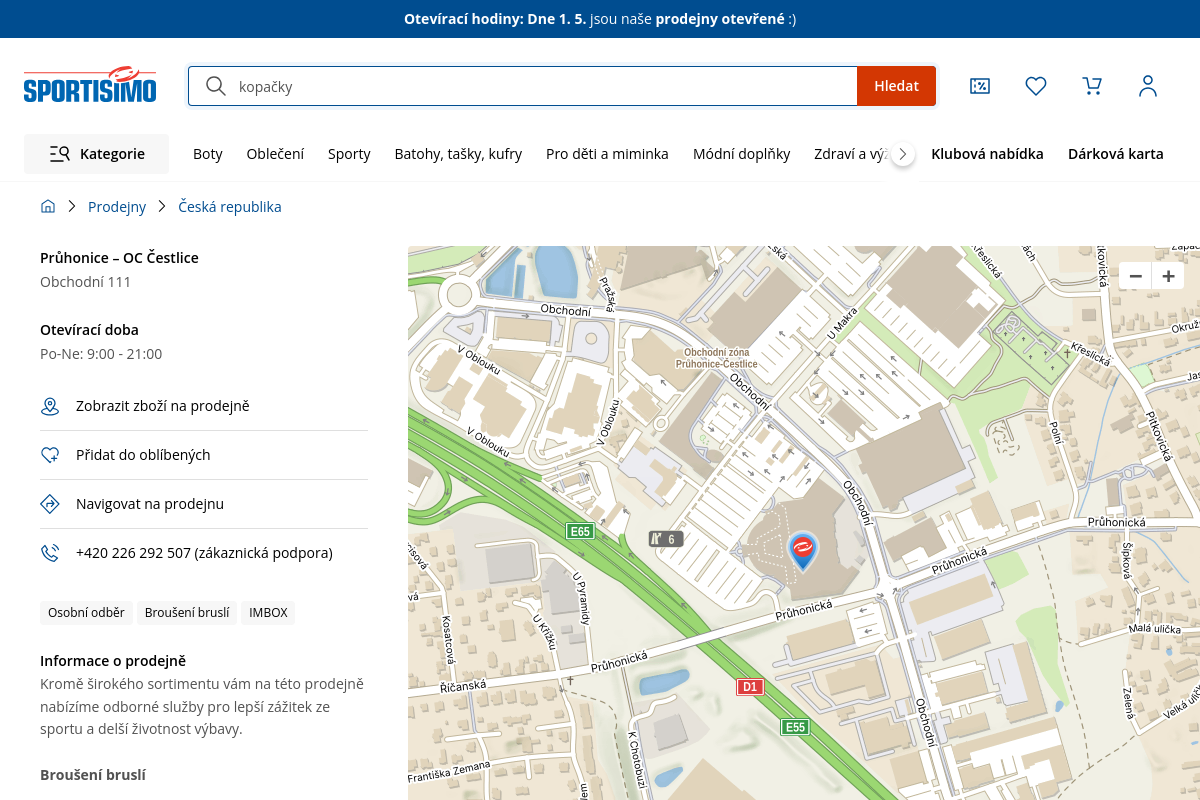Zoom in the map with plus button
This screenshot has width=1200, height=800.
pos(1167,277)
